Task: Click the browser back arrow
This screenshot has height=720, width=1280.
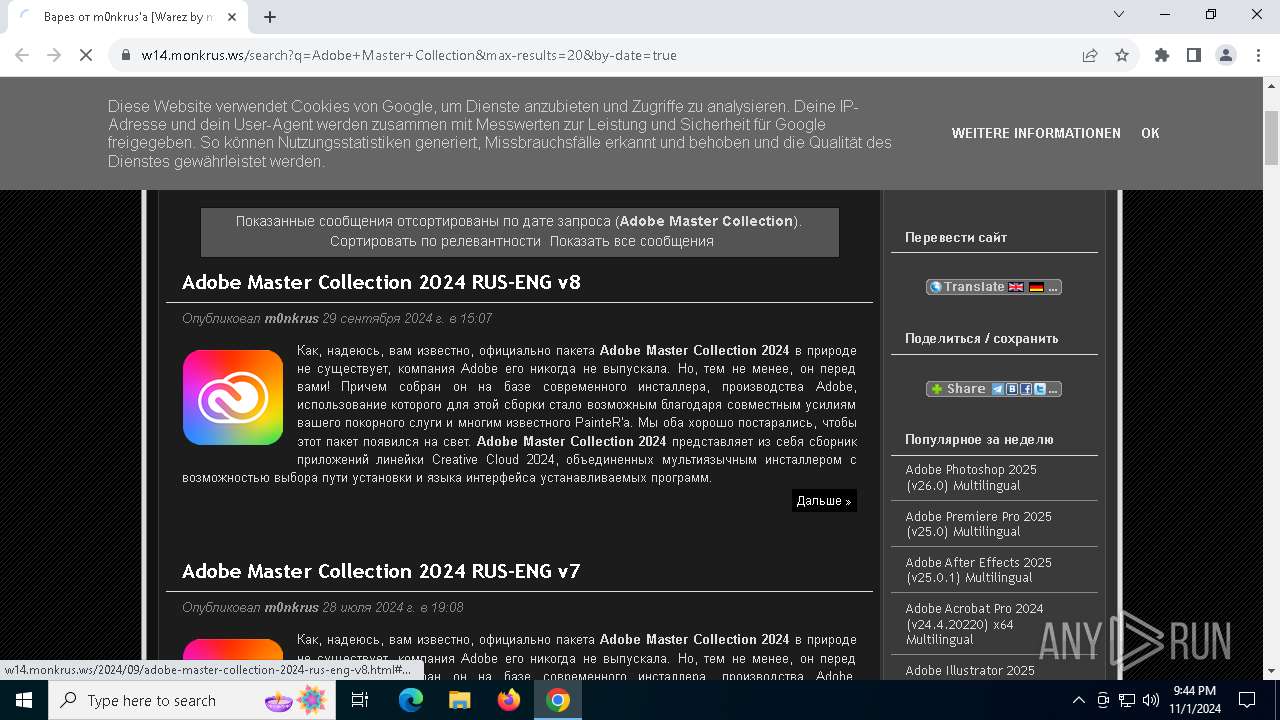Action: 22,55
